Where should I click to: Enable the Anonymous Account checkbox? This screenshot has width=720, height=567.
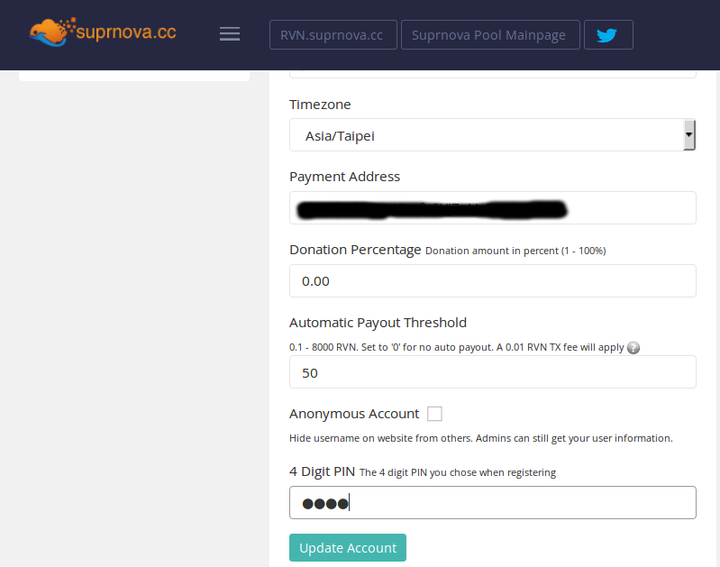coord(434,414)
